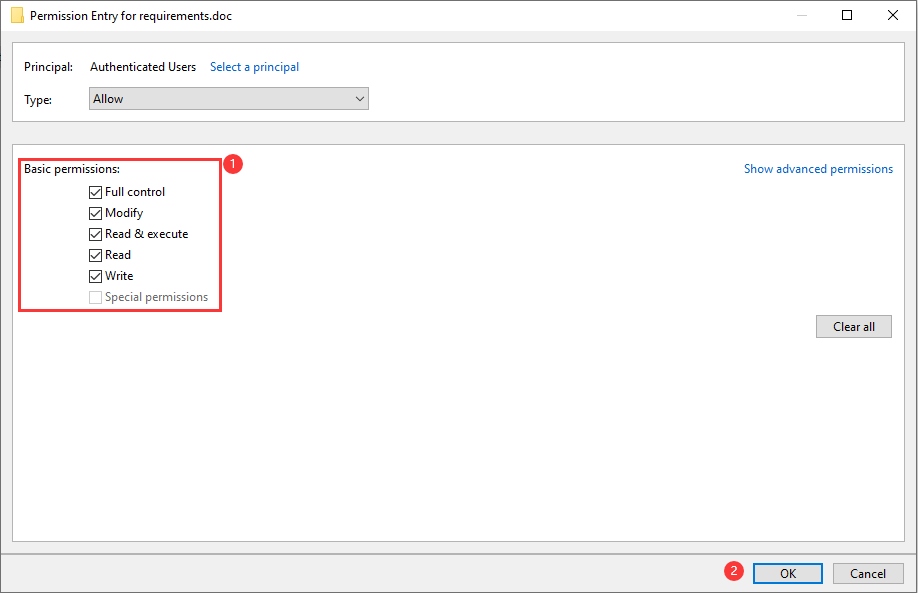Toggle the Full control checkbox
The height and width of the screenshot is (593, 918).
95,192
